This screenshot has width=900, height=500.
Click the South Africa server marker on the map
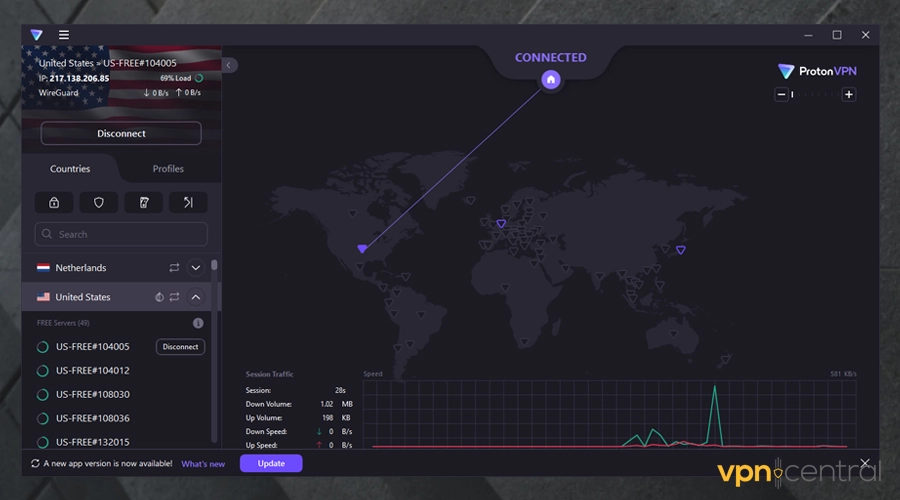coord(525,342)
